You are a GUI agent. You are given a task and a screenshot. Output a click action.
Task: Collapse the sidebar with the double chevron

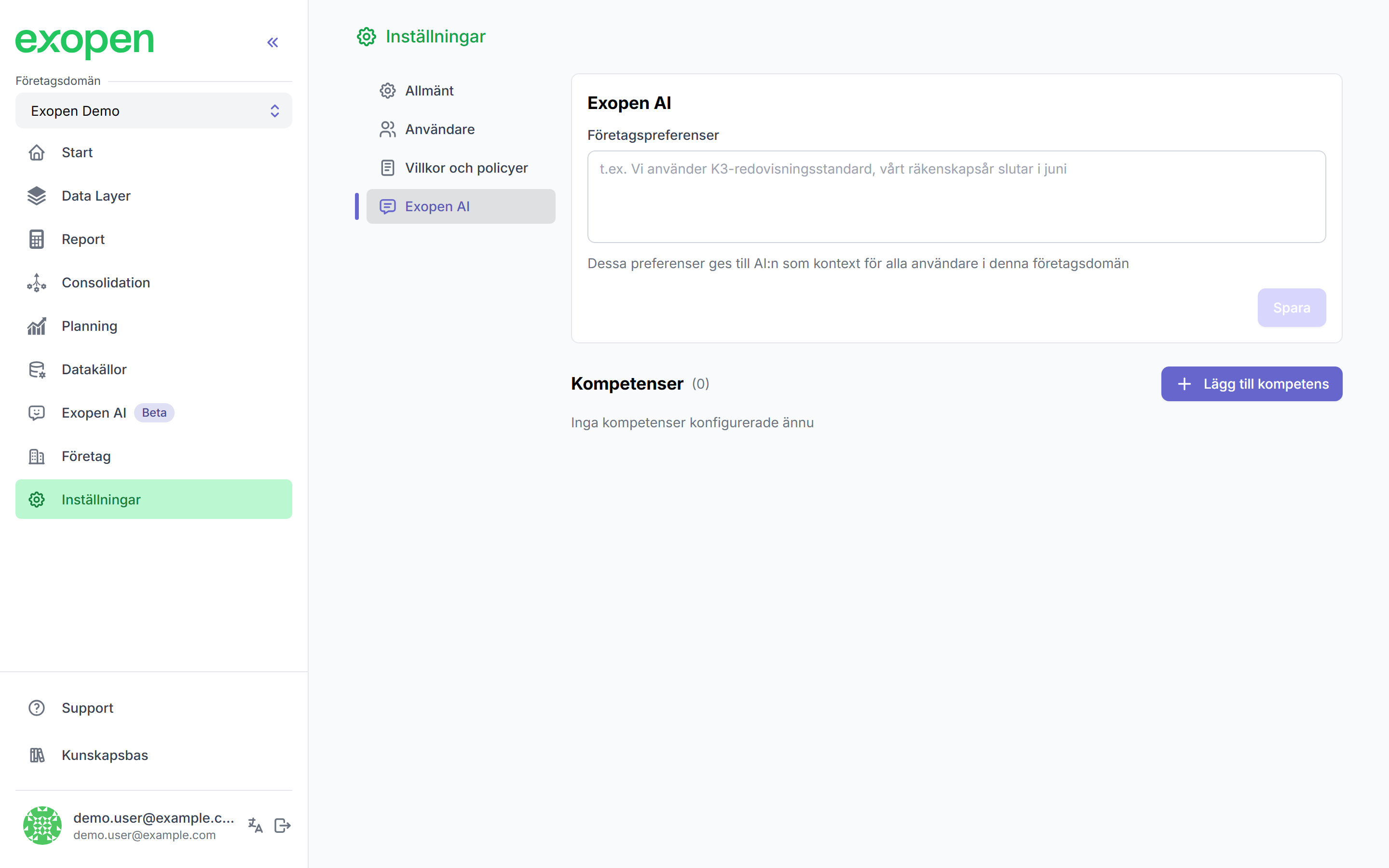click(272, 42)
